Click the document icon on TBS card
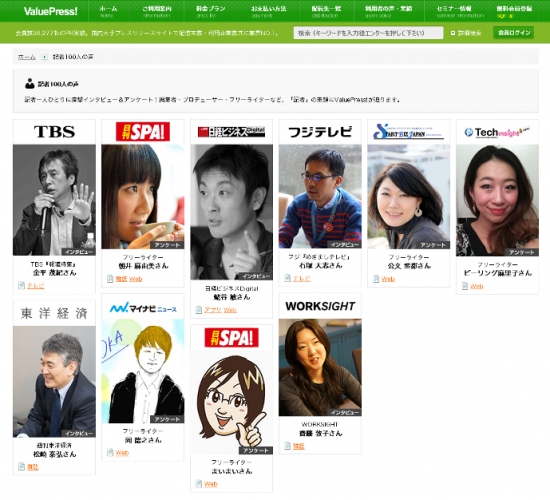Viewport: 550px width, 500px height. coord(21,286)
